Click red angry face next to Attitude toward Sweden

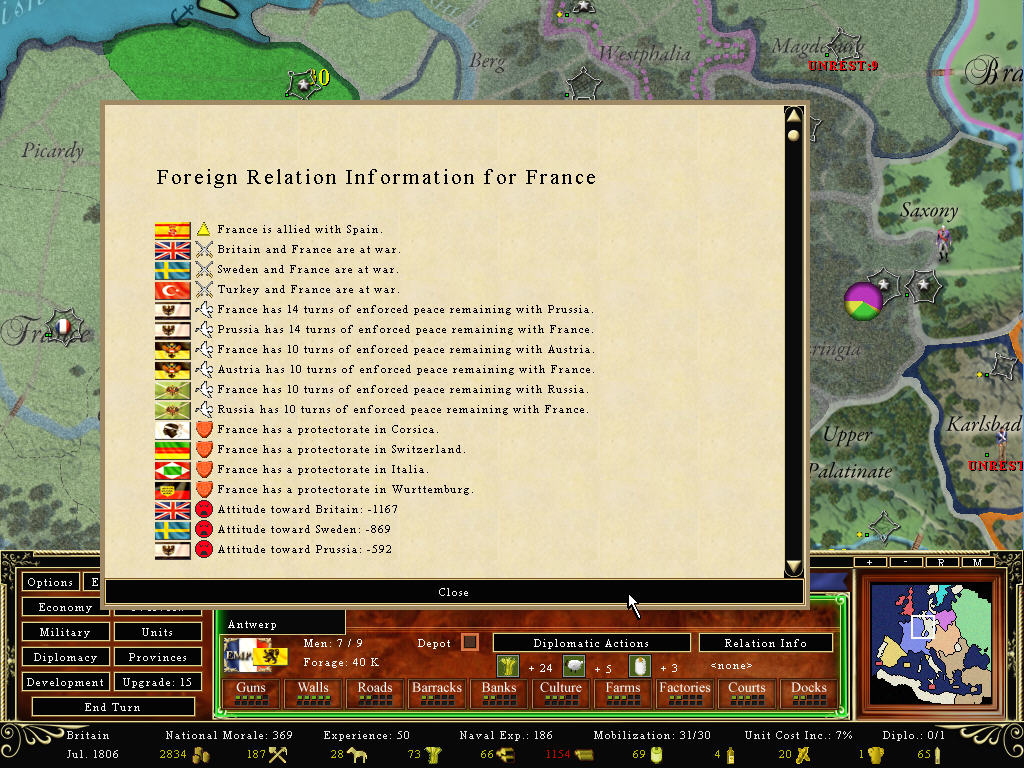[204, 530]
